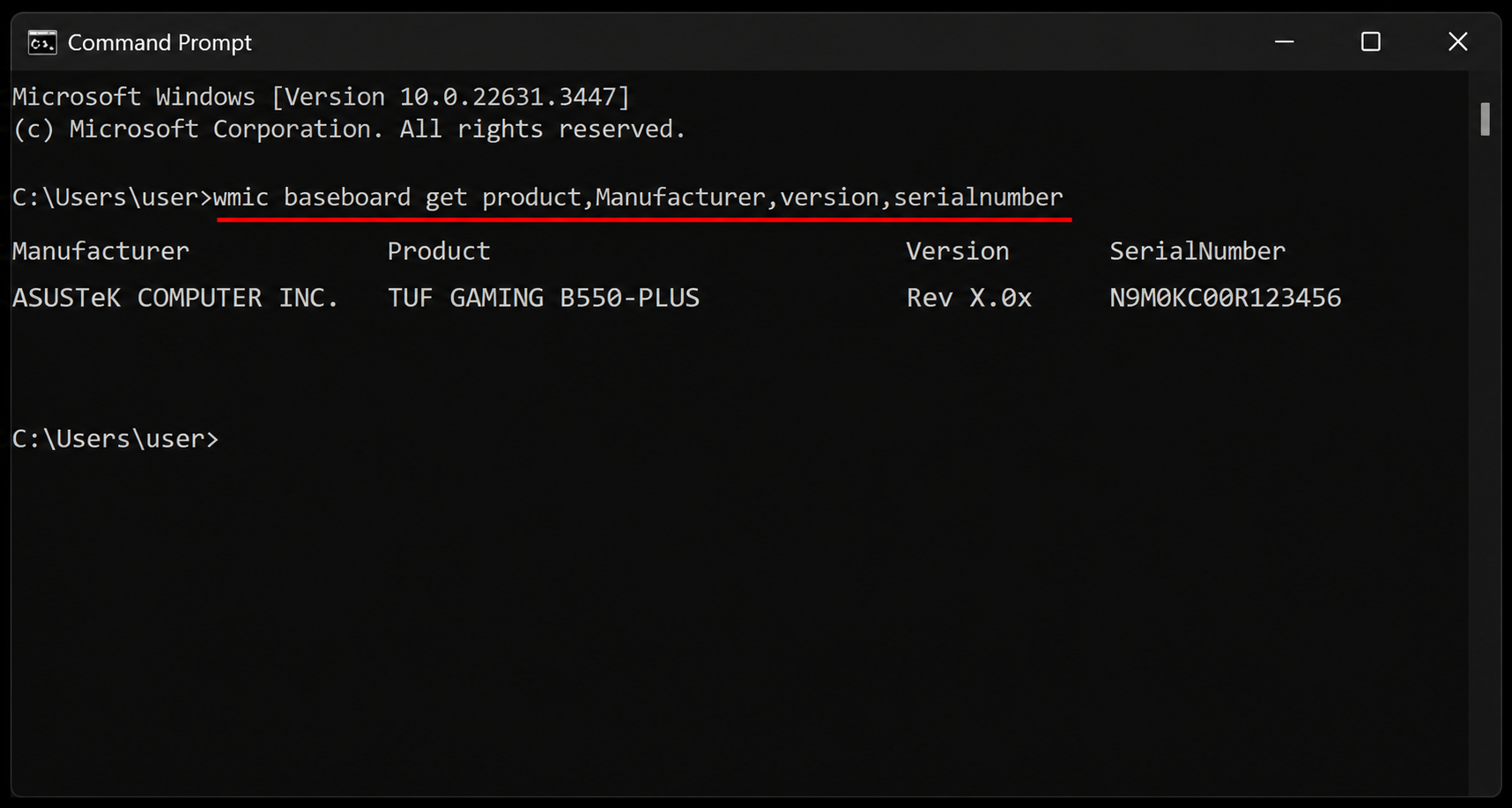Click the TUF GAMING B550-PLUS product value
1512x808 pixels.
coord(544,298)
